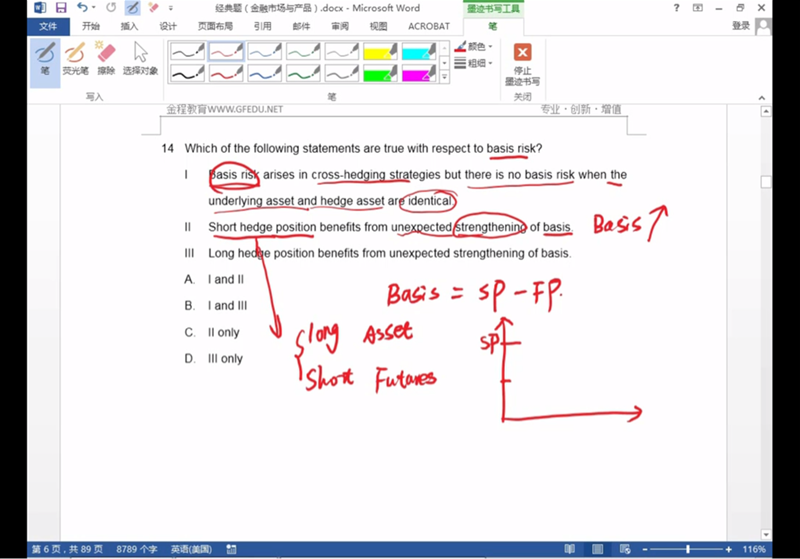Screen dimensions: 800x559
Task: Switch to the Design (设计) tab
Action: (168, 26)
